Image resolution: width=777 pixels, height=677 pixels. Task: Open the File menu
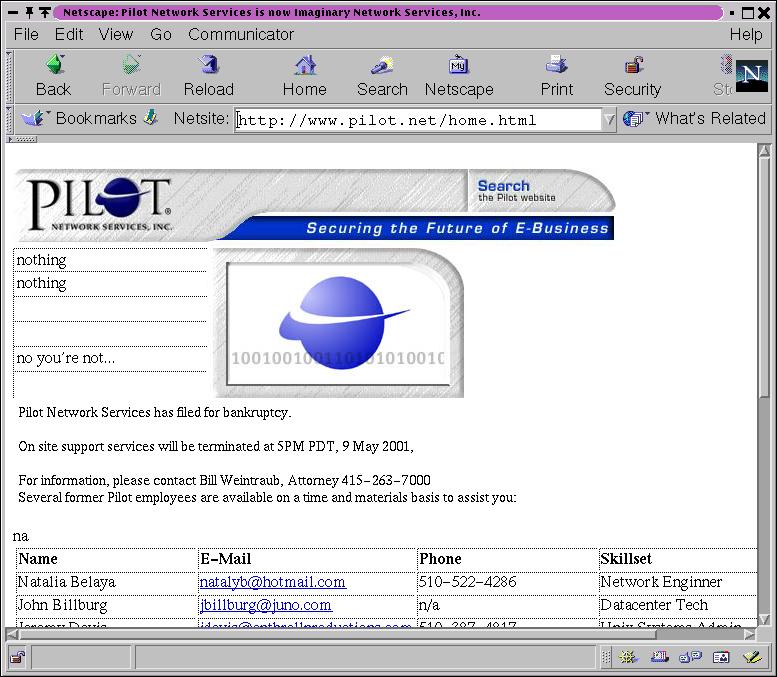pos(26,34)
